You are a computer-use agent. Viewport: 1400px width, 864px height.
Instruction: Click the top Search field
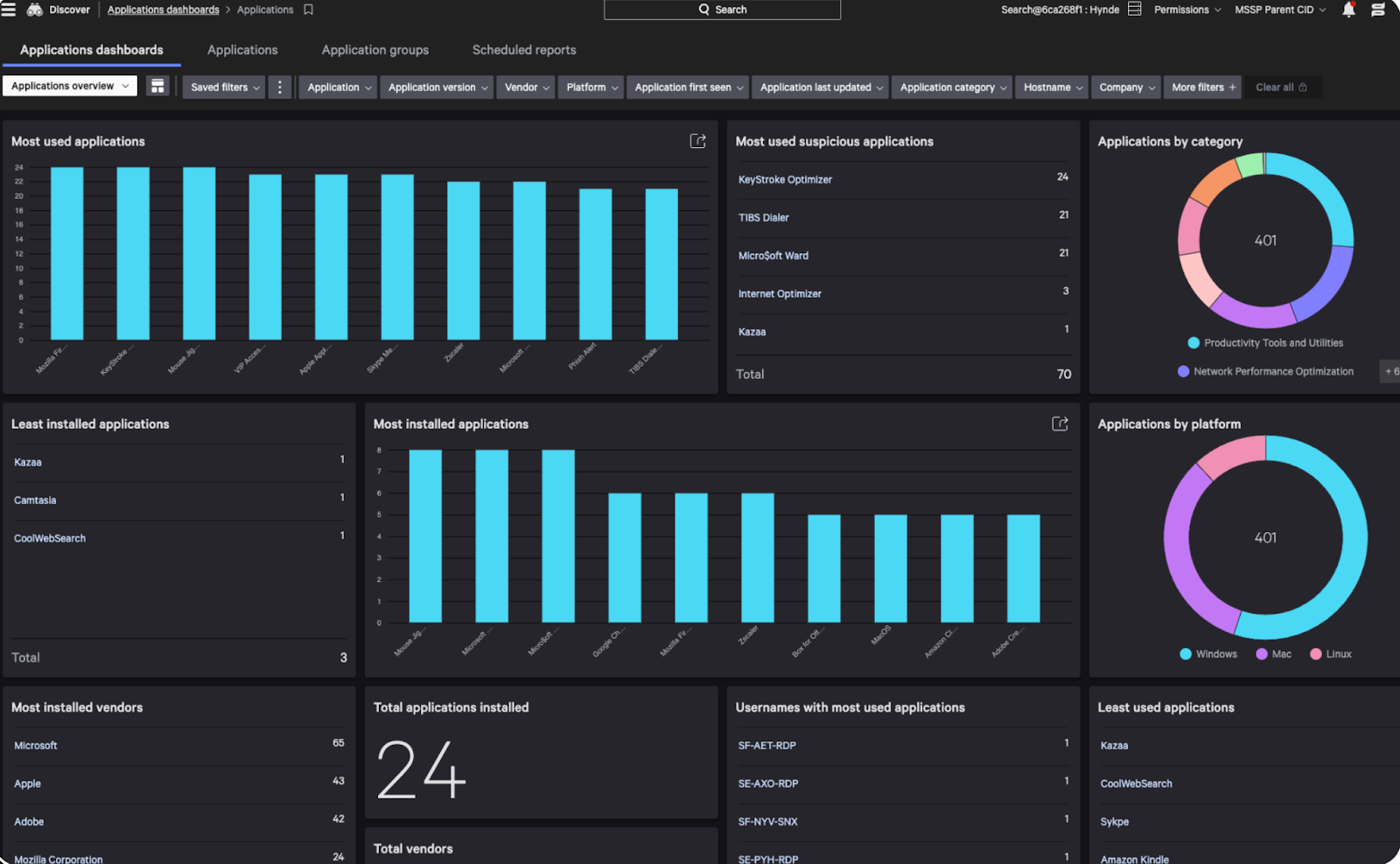pos(722,10)
